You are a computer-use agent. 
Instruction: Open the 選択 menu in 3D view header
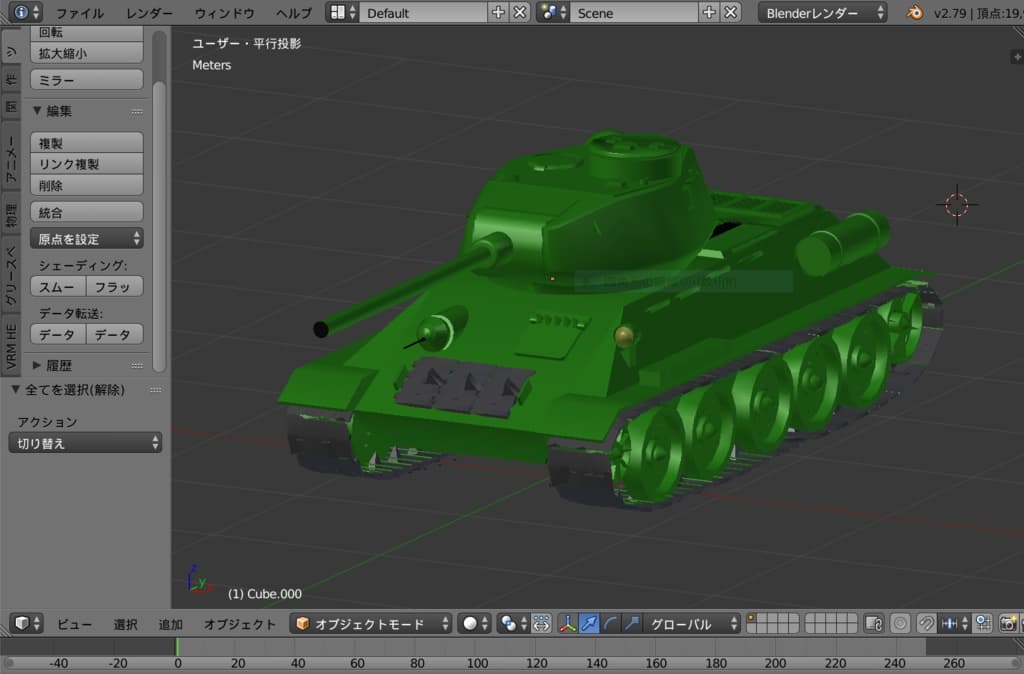click(x=125, y=624)
